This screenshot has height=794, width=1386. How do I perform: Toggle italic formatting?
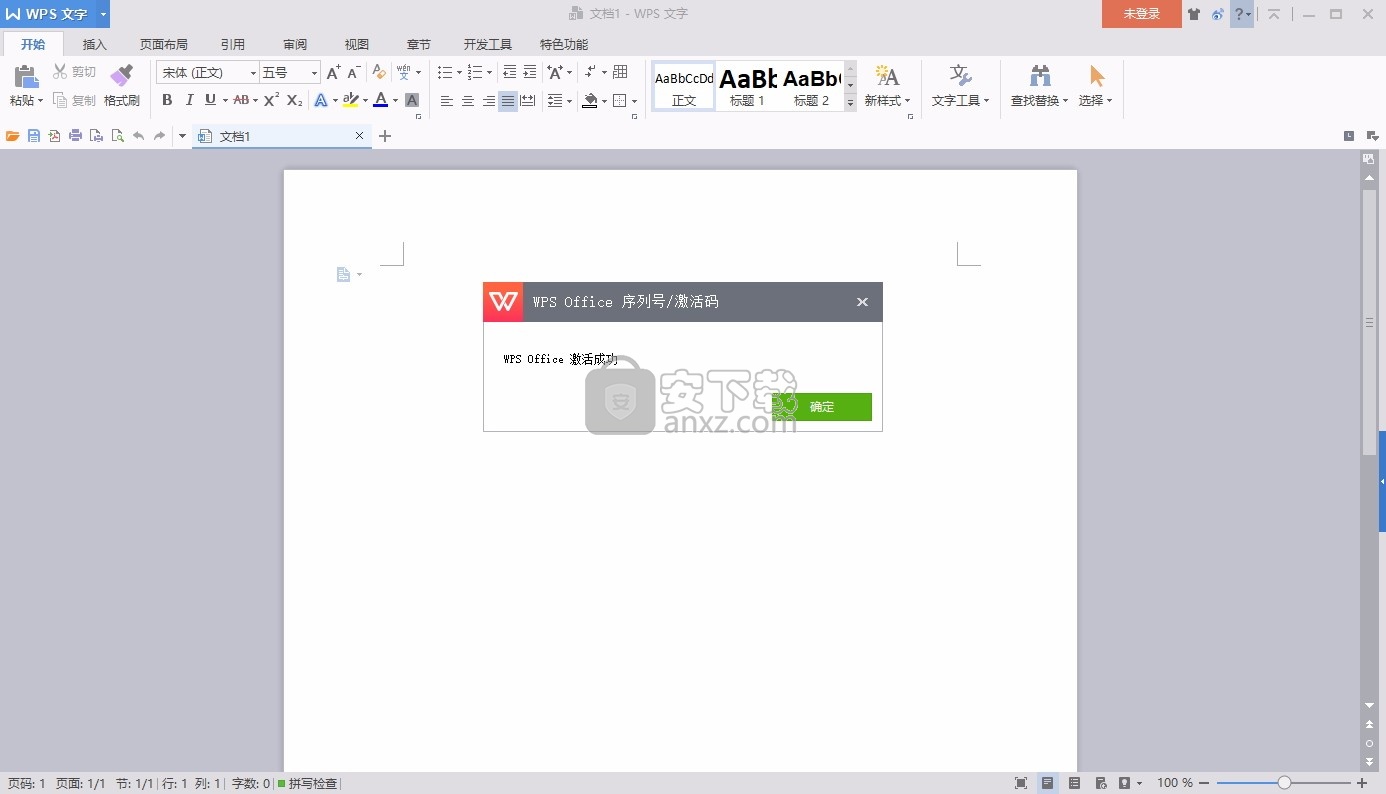[x=189, y=100]
